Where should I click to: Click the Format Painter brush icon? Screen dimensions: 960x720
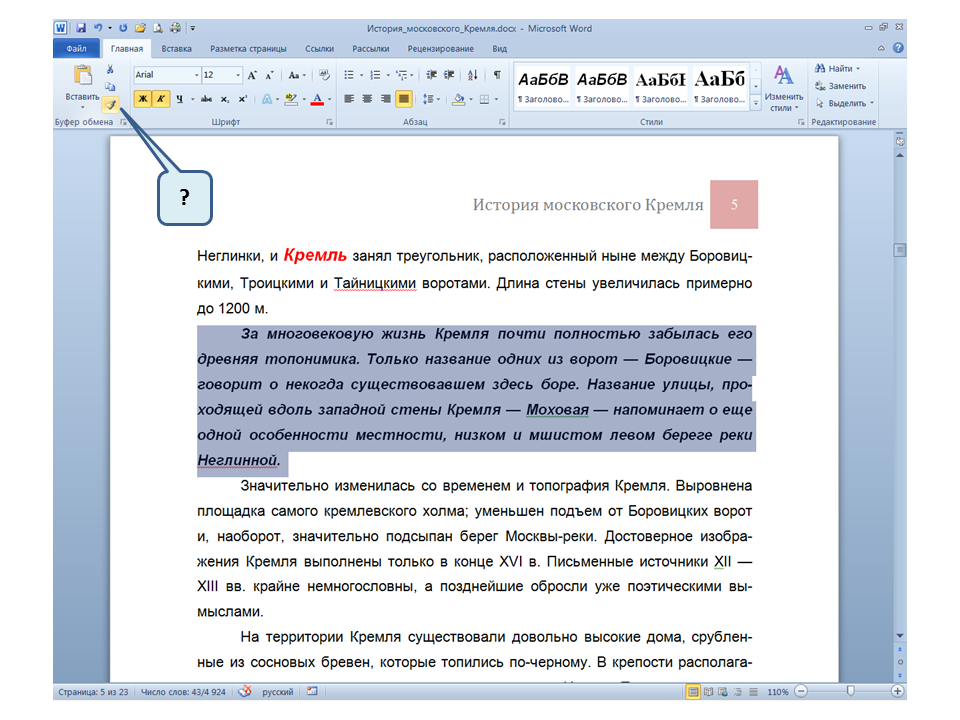pos(111,103)
